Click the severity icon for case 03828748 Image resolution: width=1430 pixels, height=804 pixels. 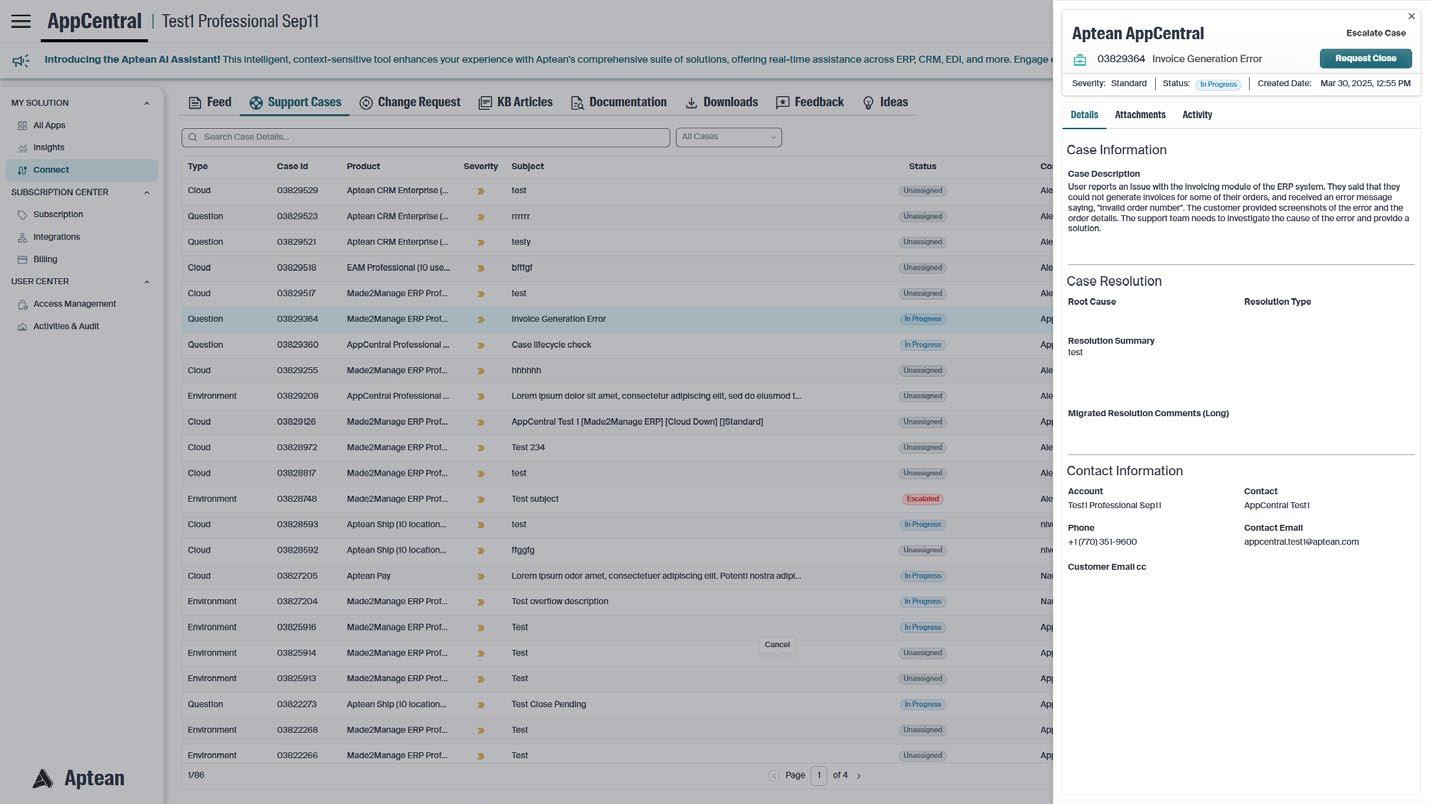[x=480, y=500]
